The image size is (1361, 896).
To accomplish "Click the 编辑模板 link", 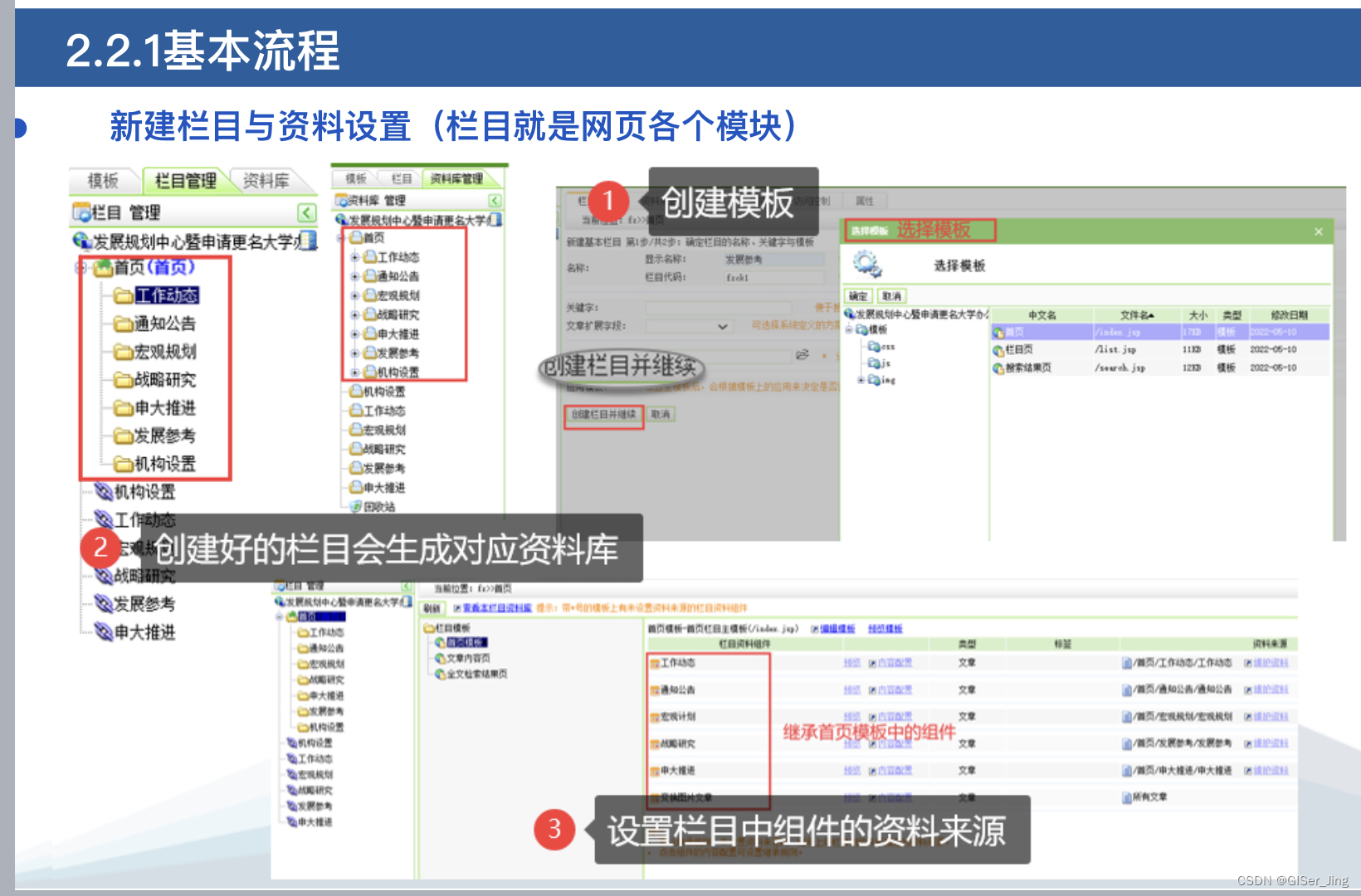I will pyautogui.click(x=837, y=629).
